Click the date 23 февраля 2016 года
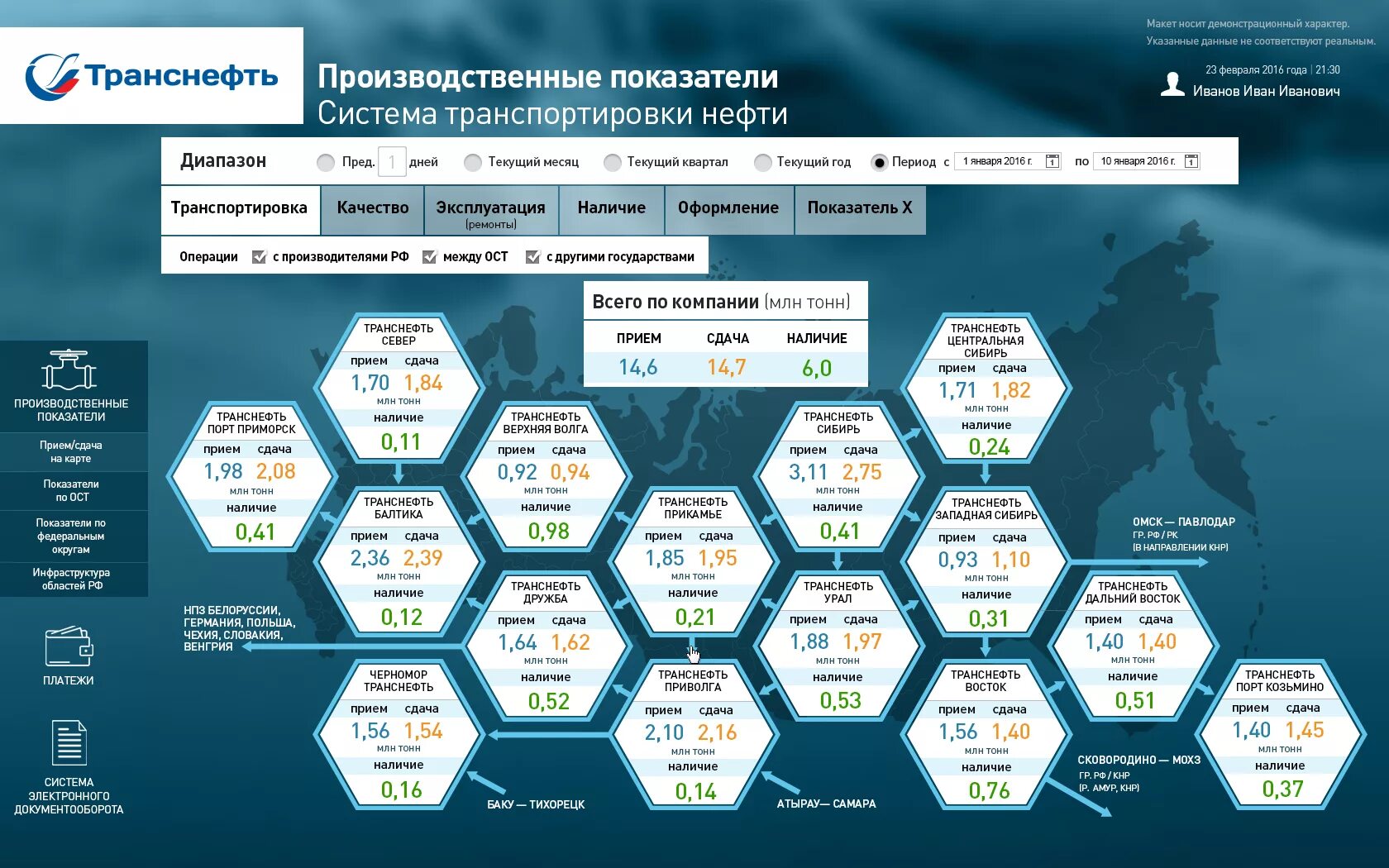This screenshot has width=1389, height=868. [x=1256, y=70]
